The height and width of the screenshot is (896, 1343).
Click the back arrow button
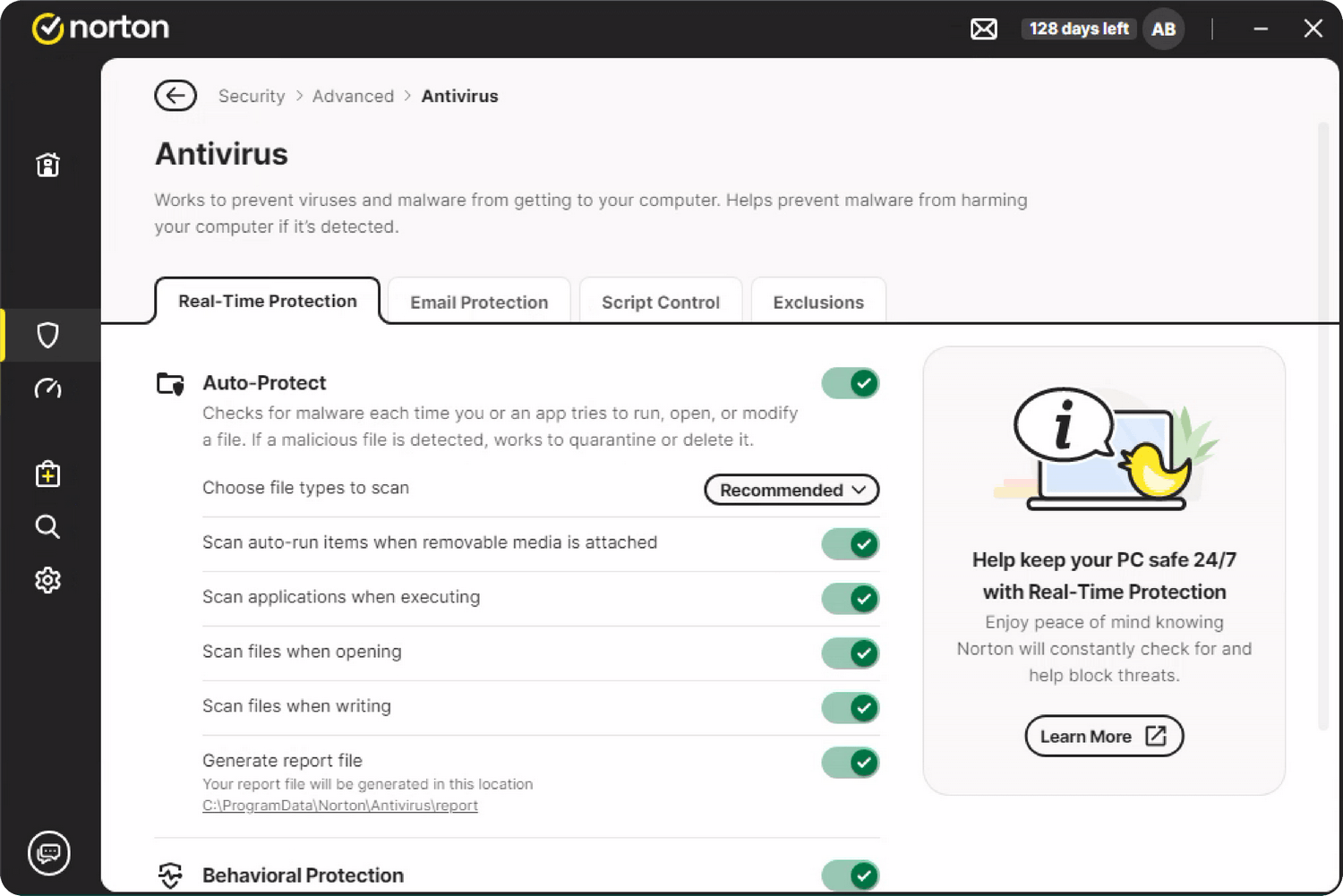[x=175, y=96]
